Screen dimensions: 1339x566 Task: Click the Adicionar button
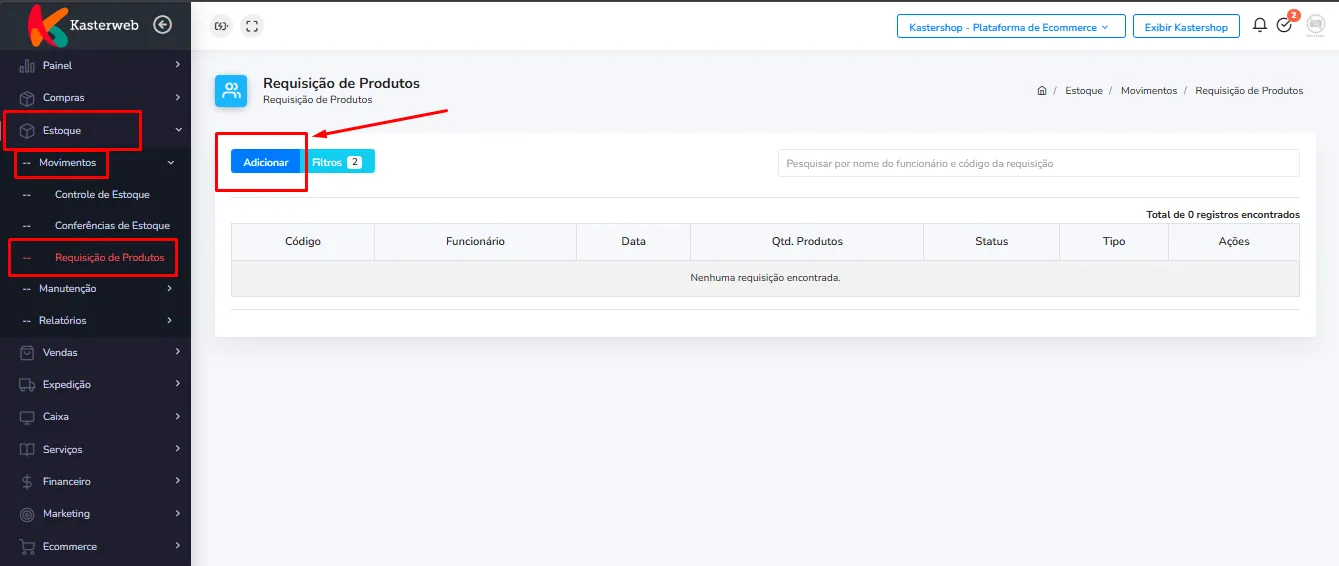pos(266,162)
